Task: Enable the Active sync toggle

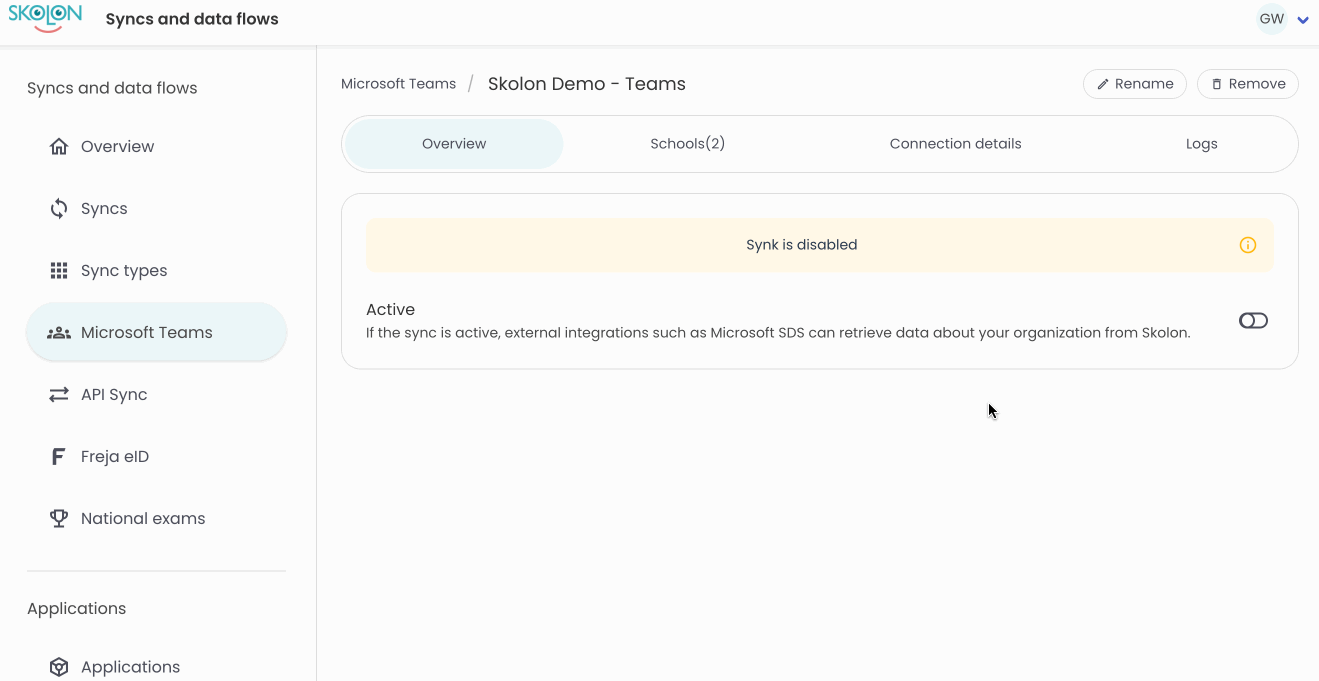Action: pos(1252,321)
